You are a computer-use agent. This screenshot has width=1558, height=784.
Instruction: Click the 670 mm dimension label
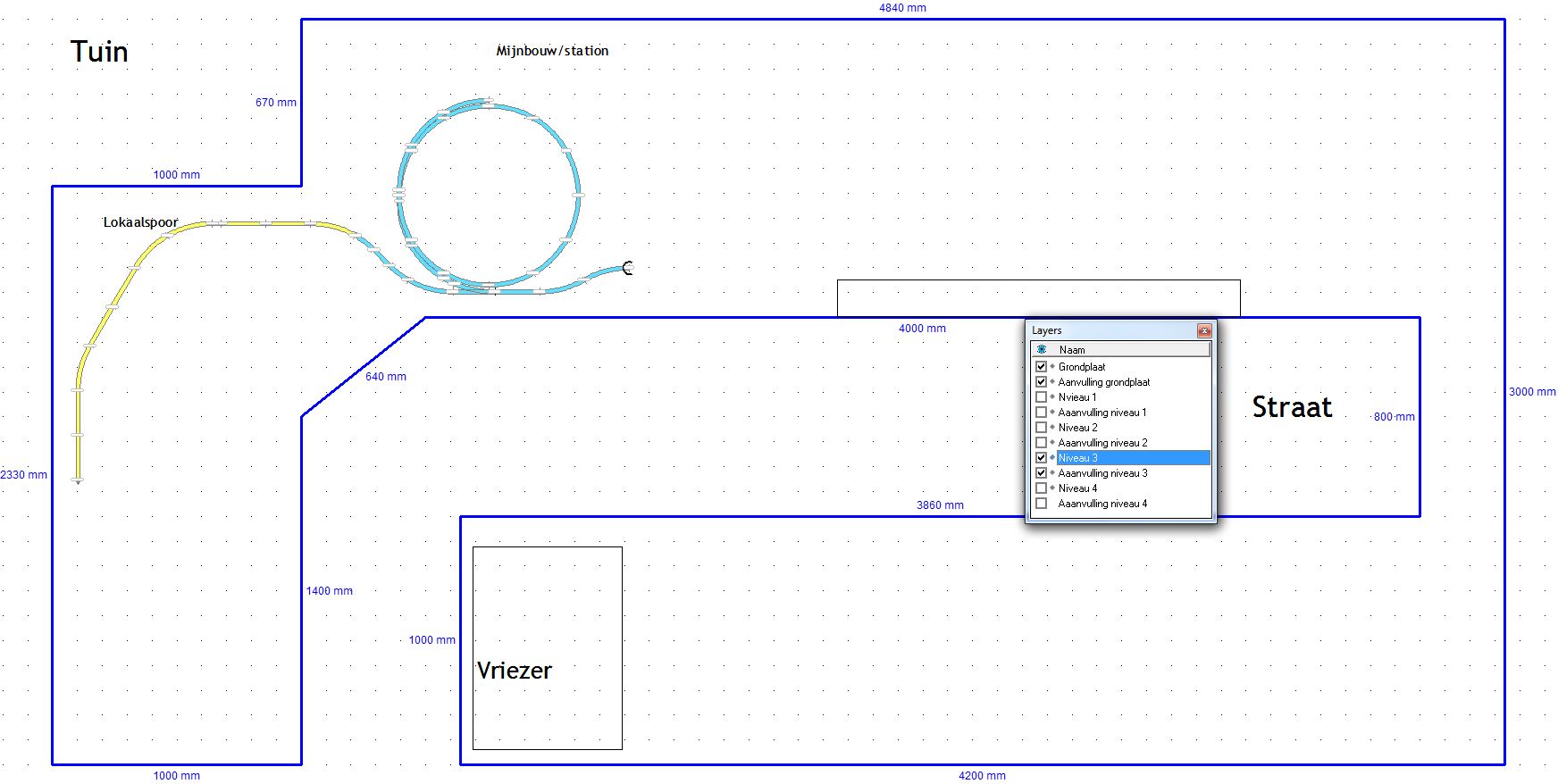[276, 103]
